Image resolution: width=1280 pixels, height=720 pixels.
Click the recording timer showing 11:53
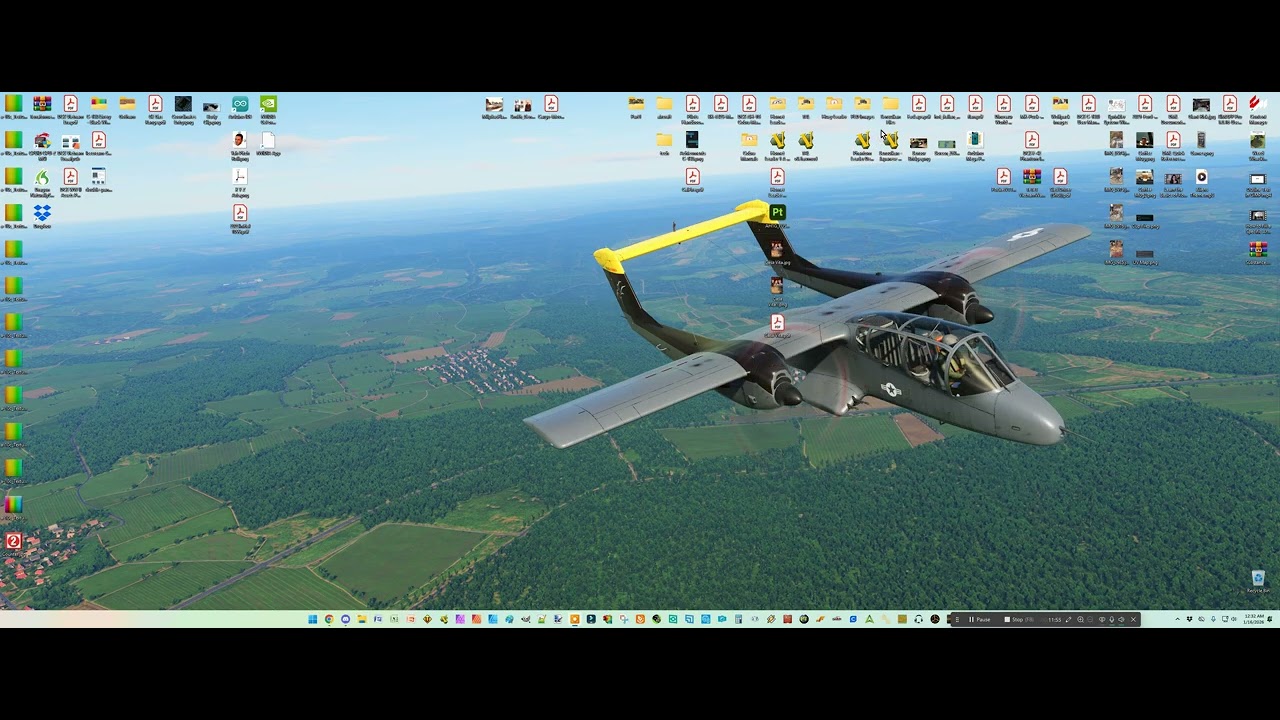1055,619
